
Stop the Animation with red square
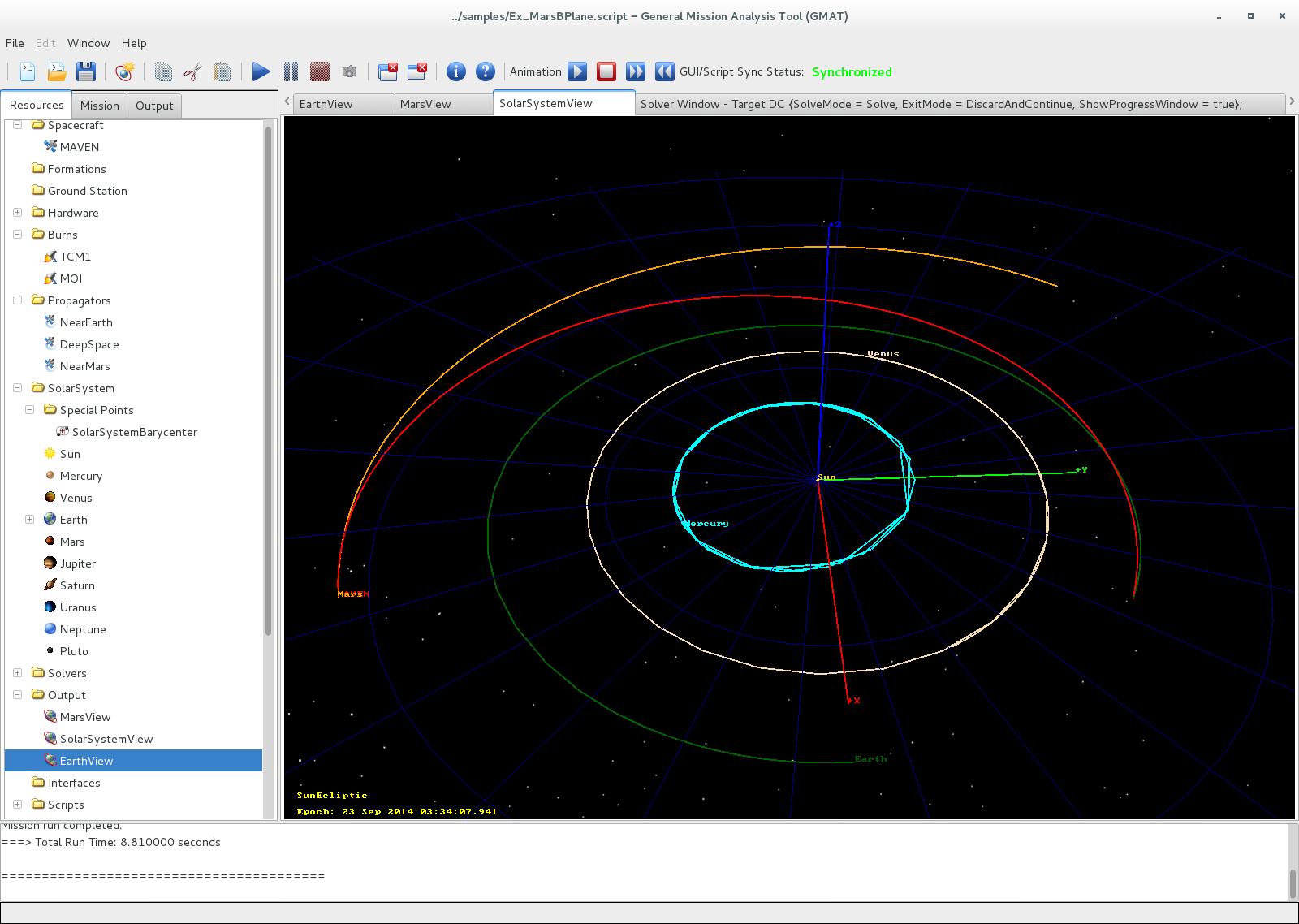[606, 71]
